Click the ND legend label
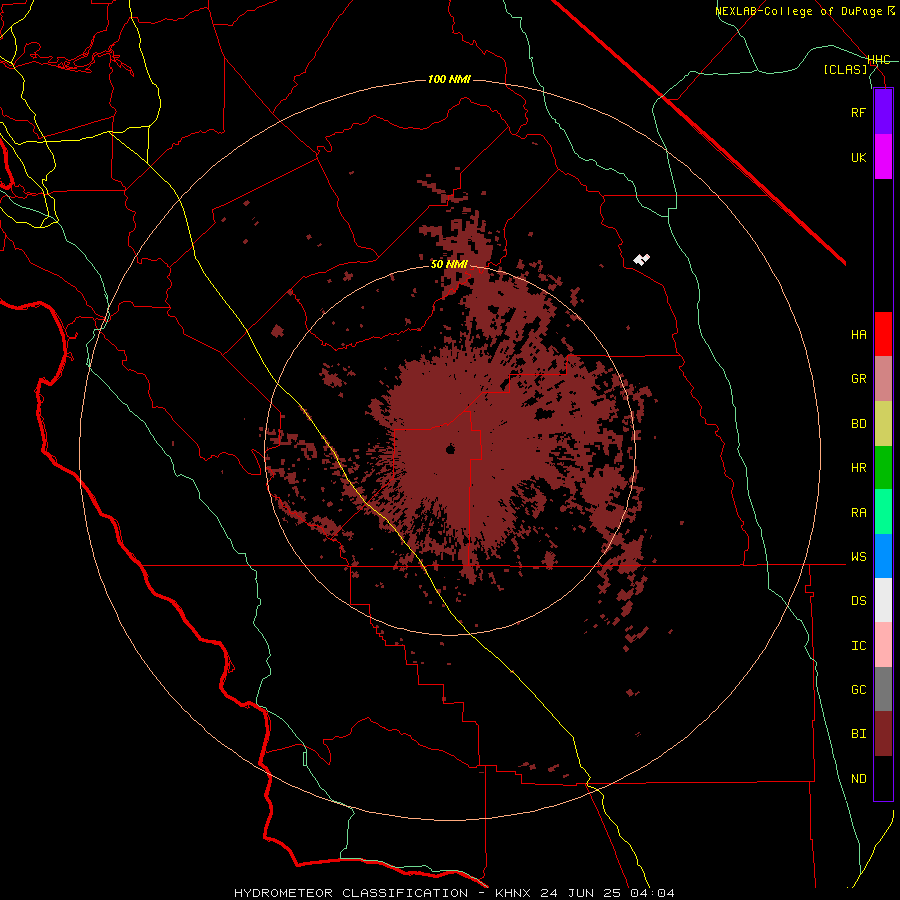 click(858, 779)
